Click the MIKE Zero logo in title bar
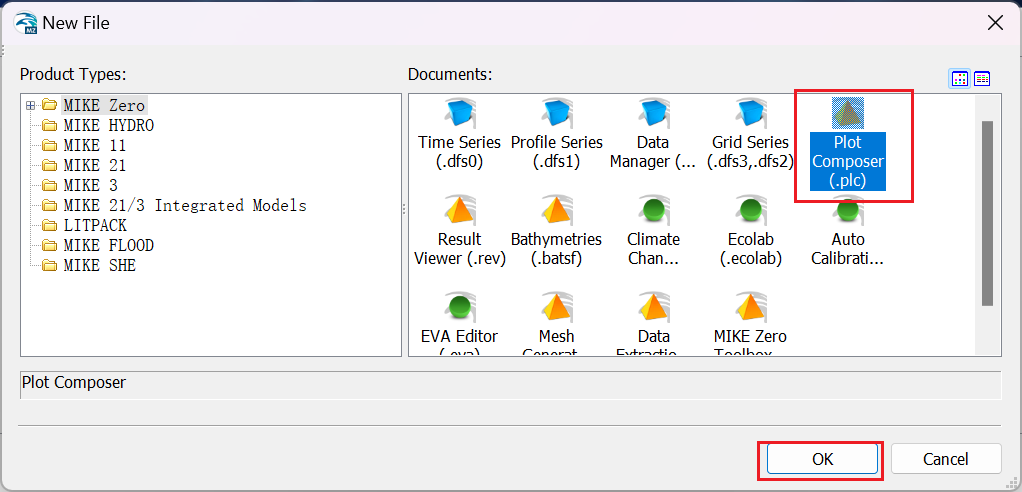This screenshot has width=1022, height=492. tap(25, 23)
